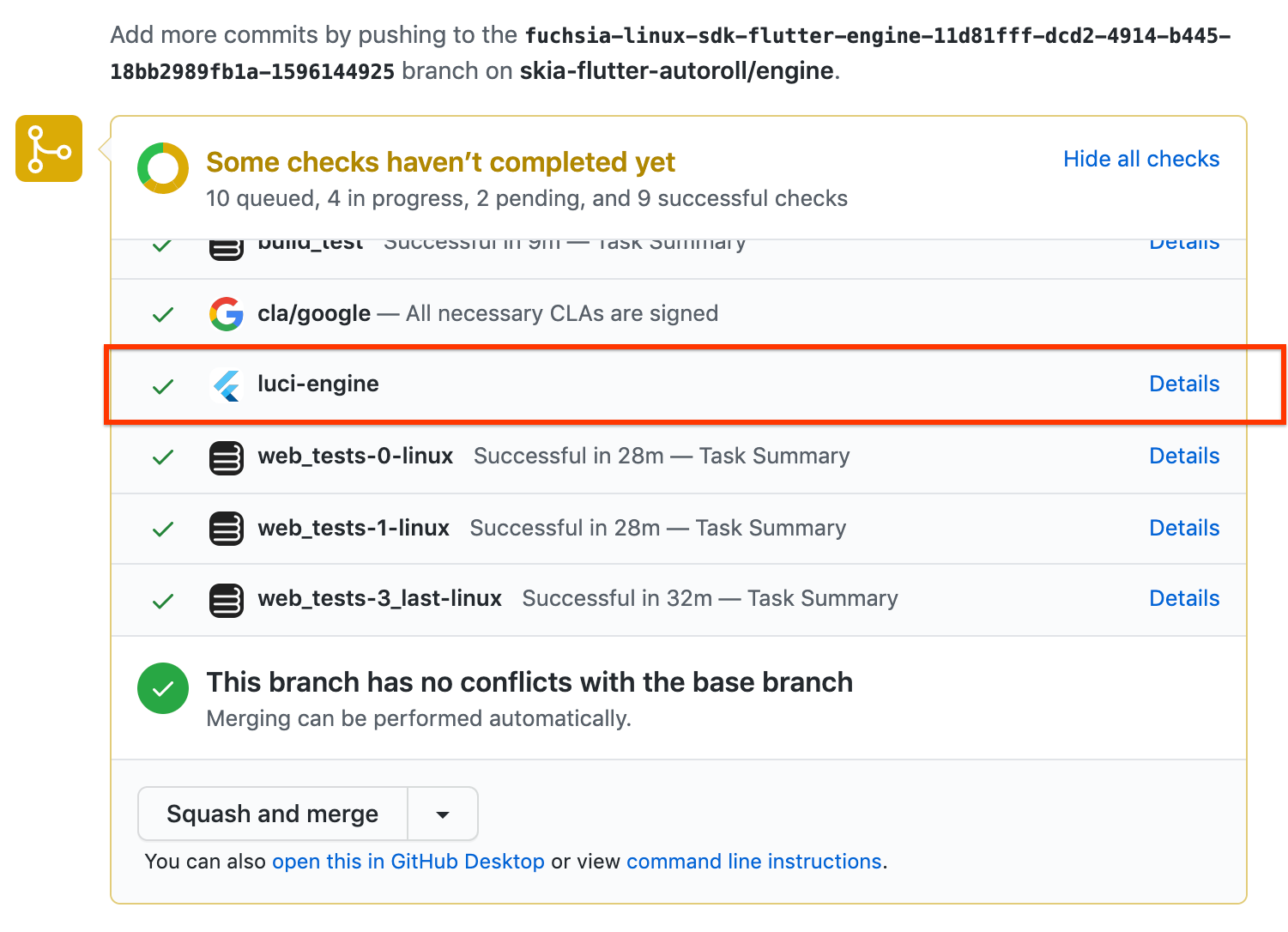Image resolution: width=1288 pixels, height=932 pixels.
Task: Click the green circle icon for no conflicts
Action: [162, 687]
